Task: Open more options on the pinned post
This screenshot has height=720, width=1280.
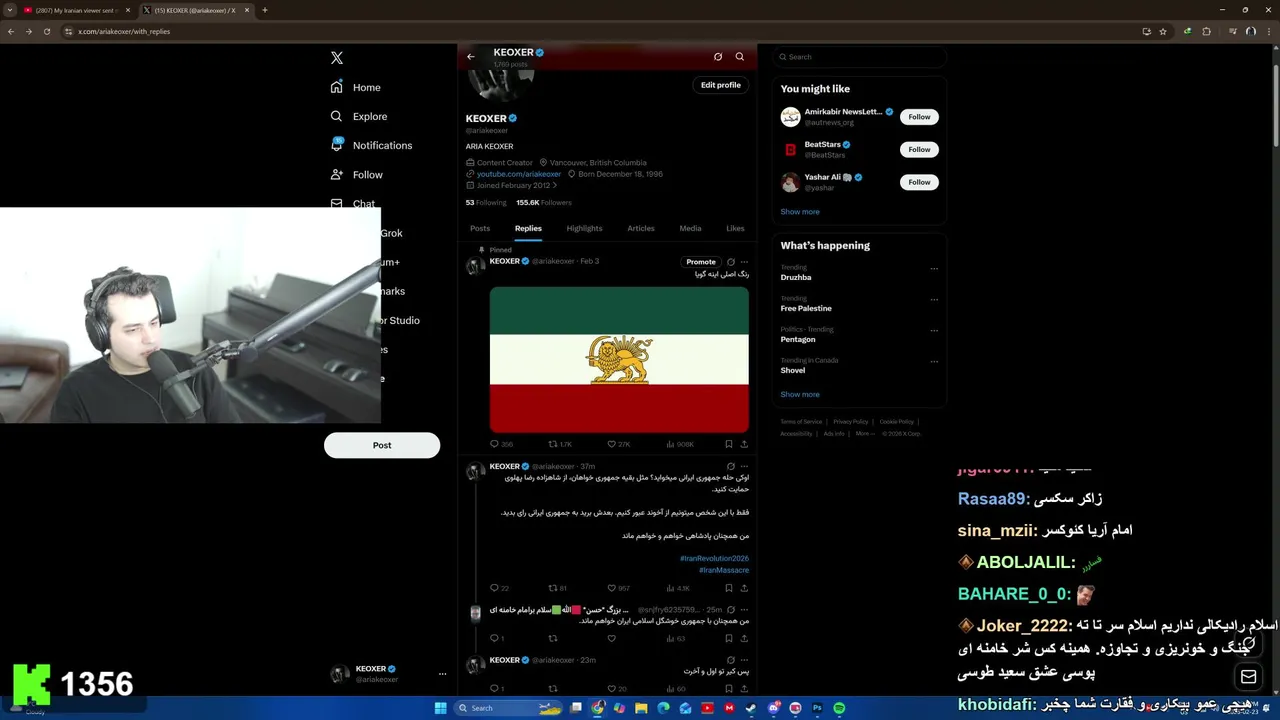Action: pyautogui.click(x=744, y=262)
